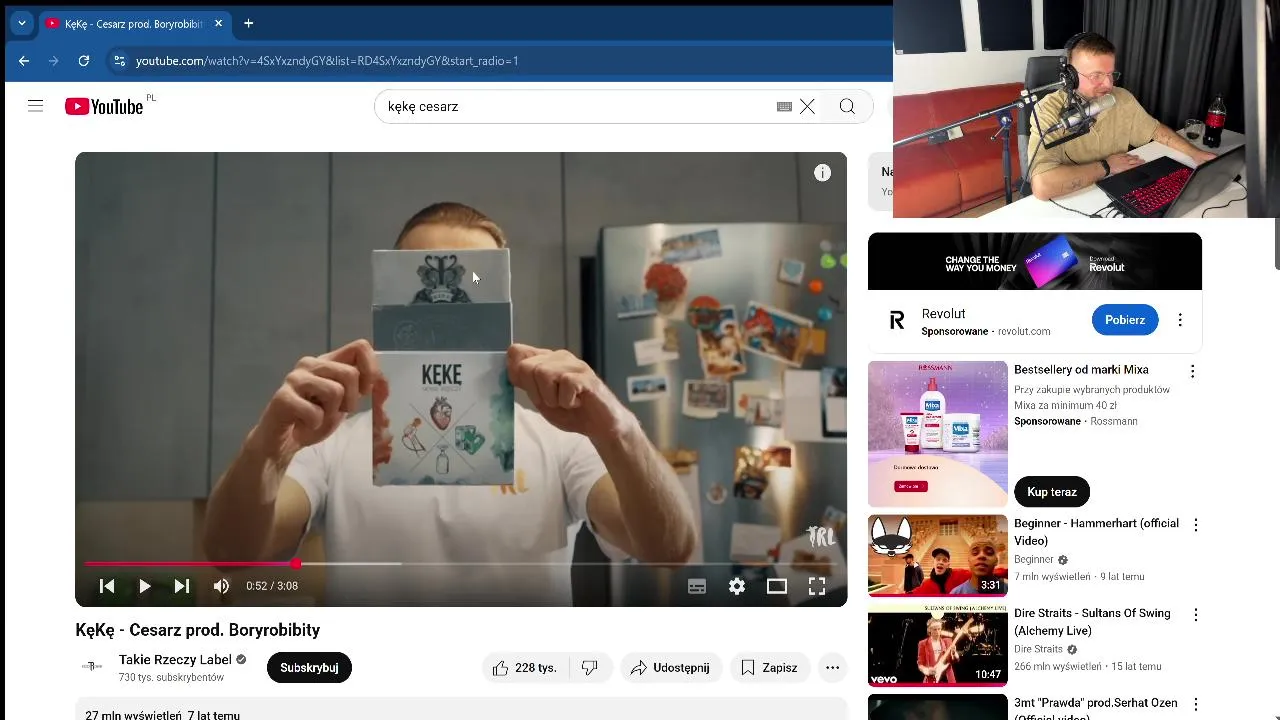This screenshot has width=1280, height=720.
Task: Click the kękę cesarz search field
Action: 575,106
